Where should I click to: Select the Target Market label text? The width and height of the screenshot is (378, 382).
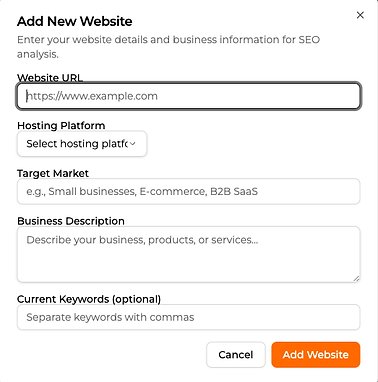(53, 173)
